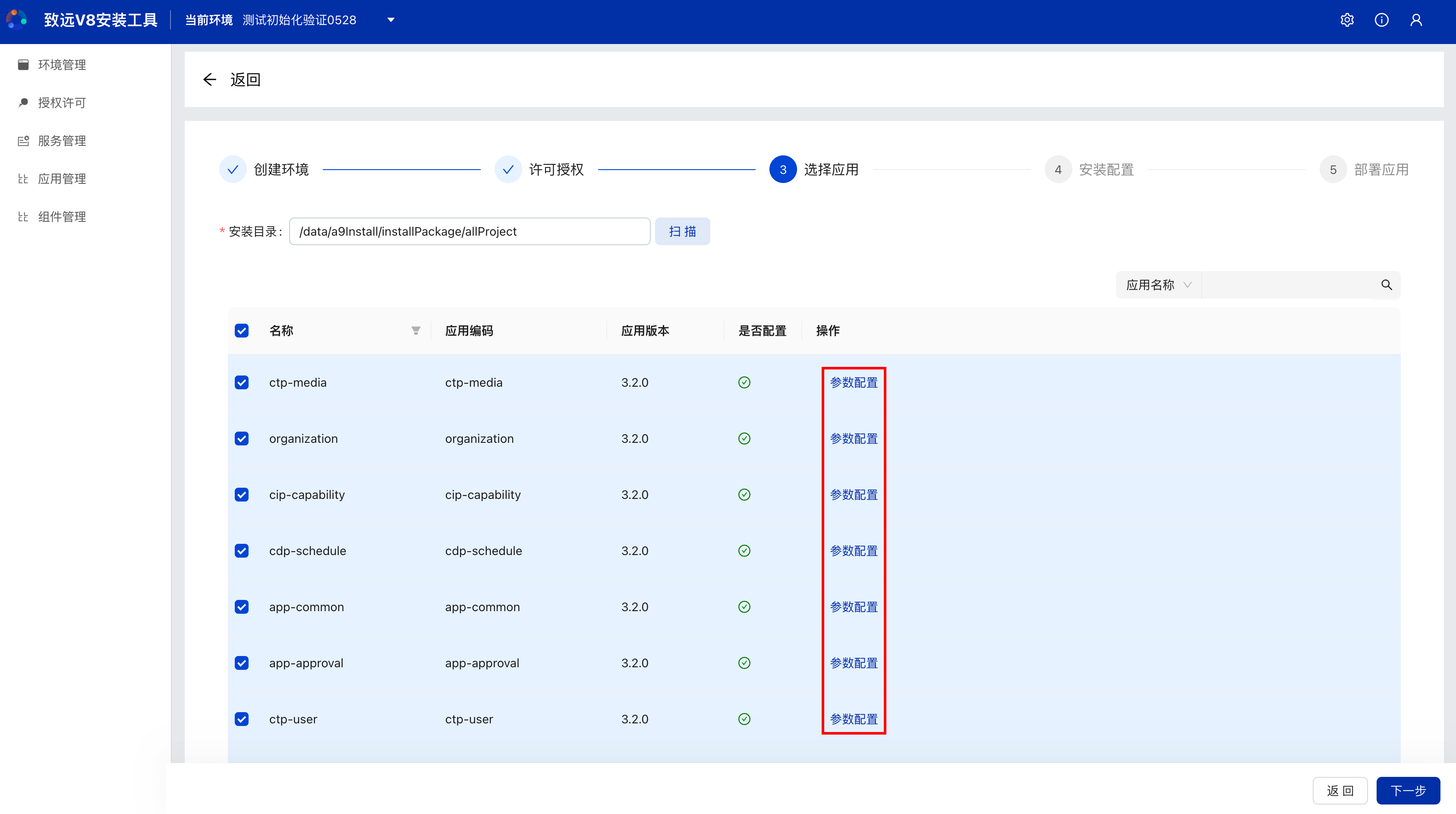
Task: Open the user profile icon
Action: pyautogui.click(x=1416, y=20)
